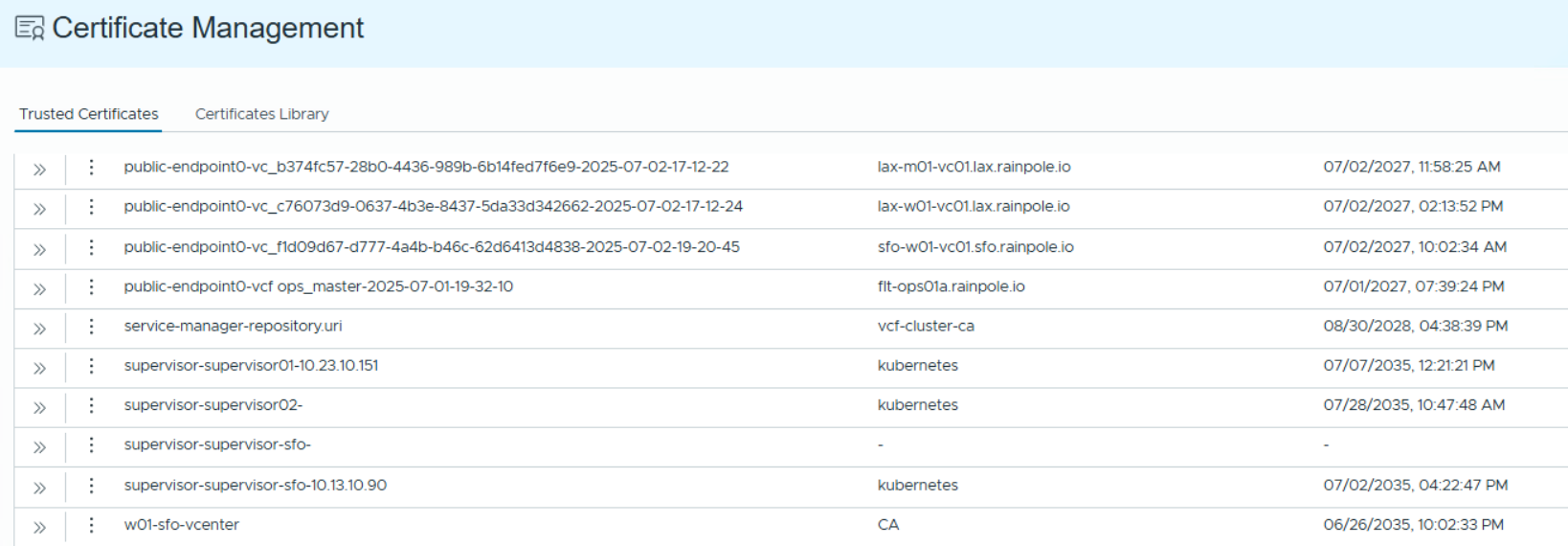Click the vcf-cluster-ca issuer cell
The image size is (1568, 546).
point(925,327)
